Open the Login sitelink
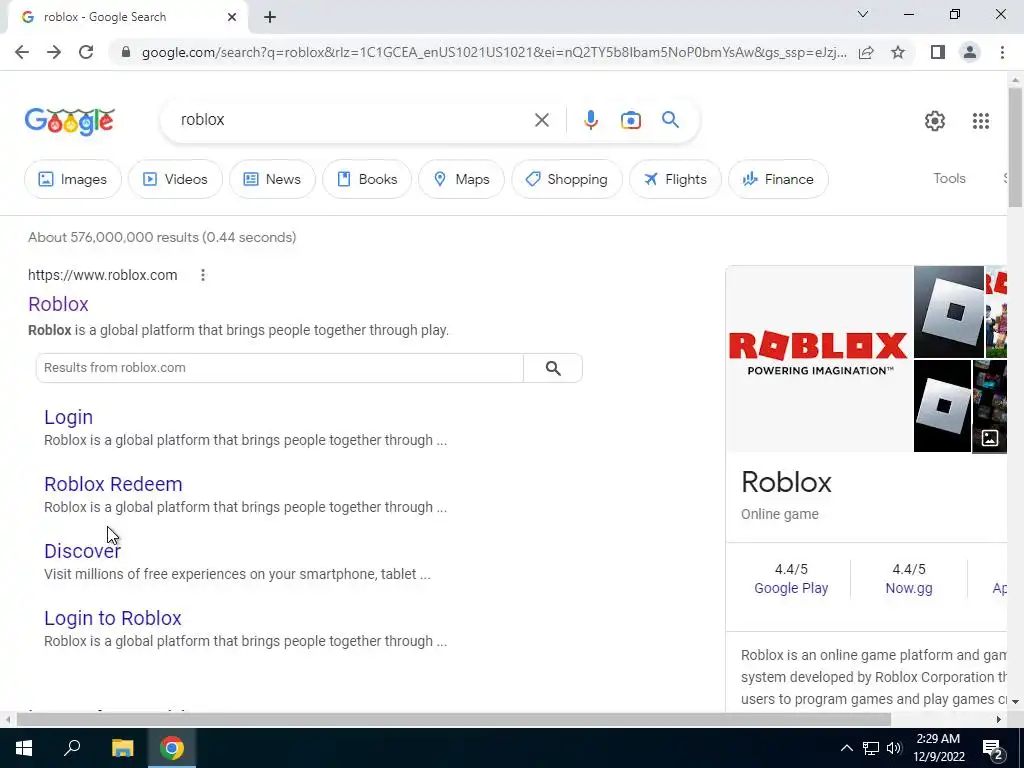This screenshot has width=1024, height=768. tap(69, 417)
